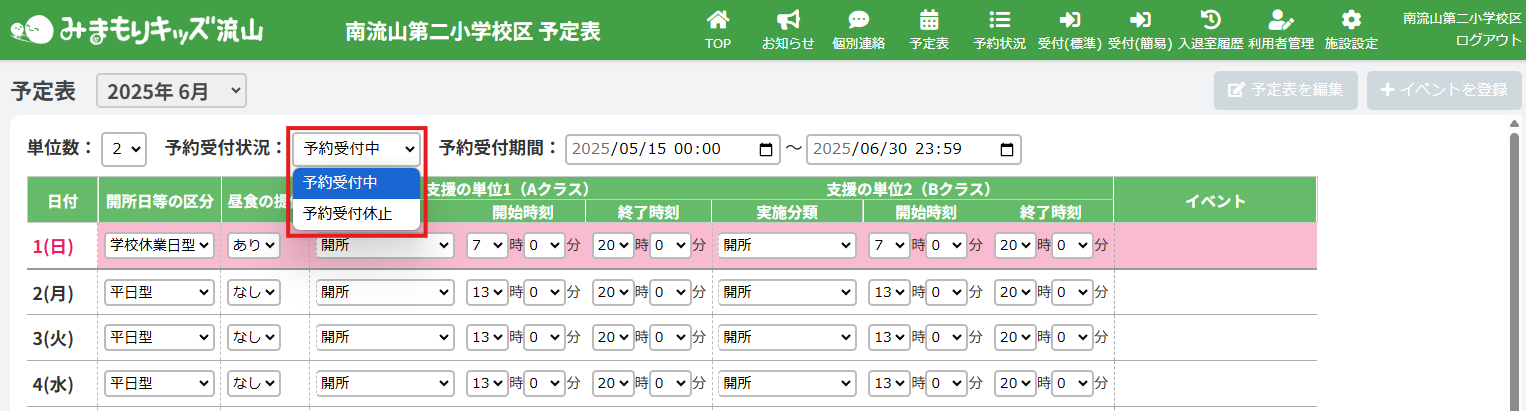Image resolution: width=1526 pixels, height=411 pixels.
Task: Open calendar picker for reservation start date
Action: coord(766,149)
